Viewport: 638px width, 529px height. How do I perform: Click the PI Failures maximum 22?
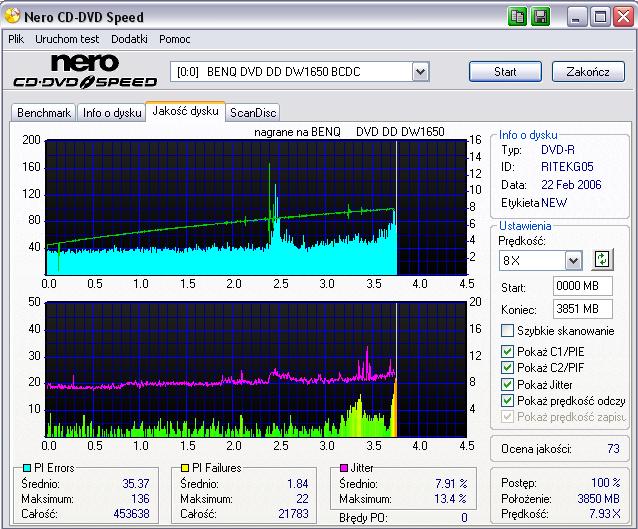pyautogui.click(x=302, y=498)
